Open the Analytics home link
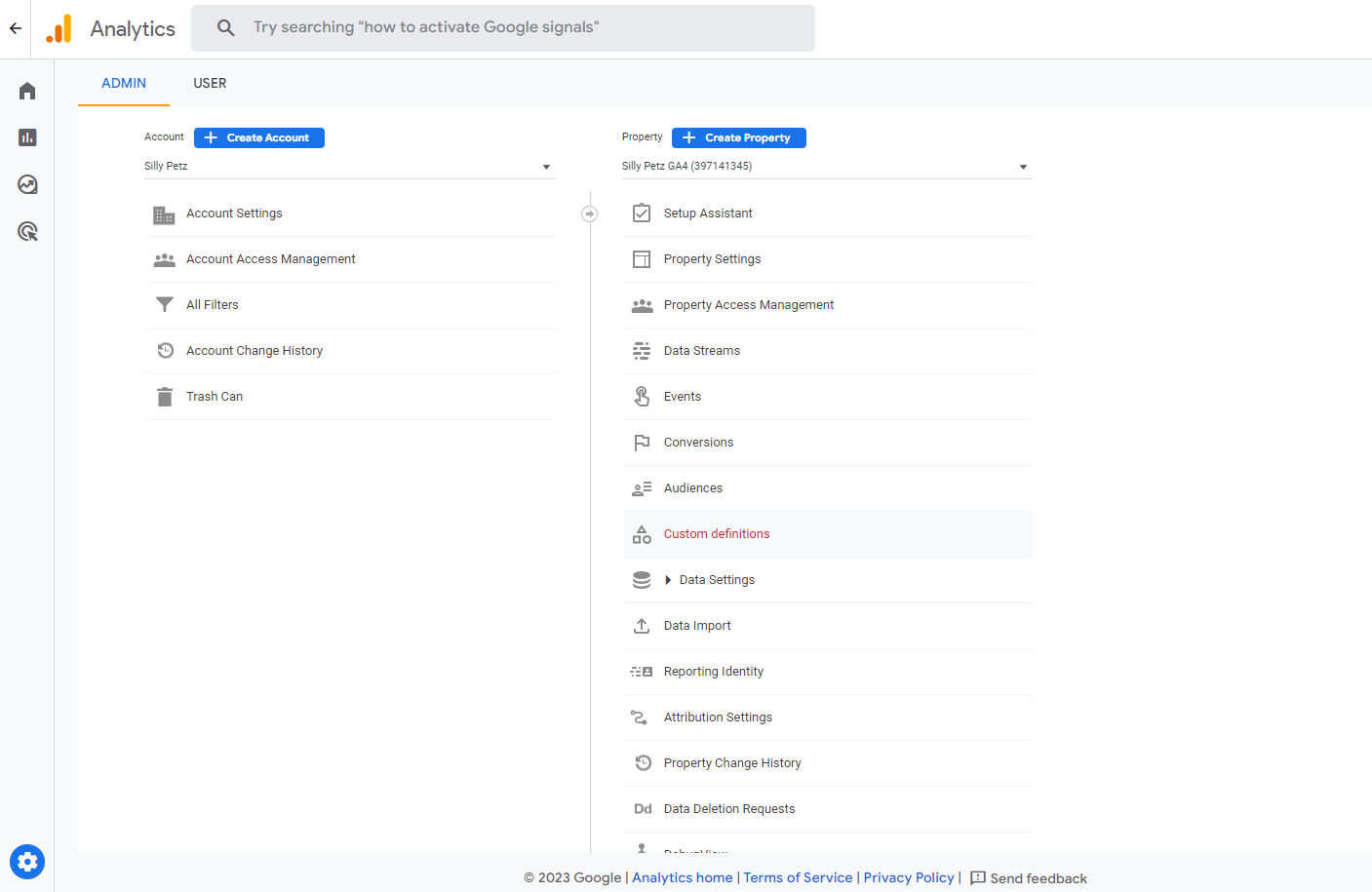The width and height of the screenshot is (1372, 892). click(683, 878)
